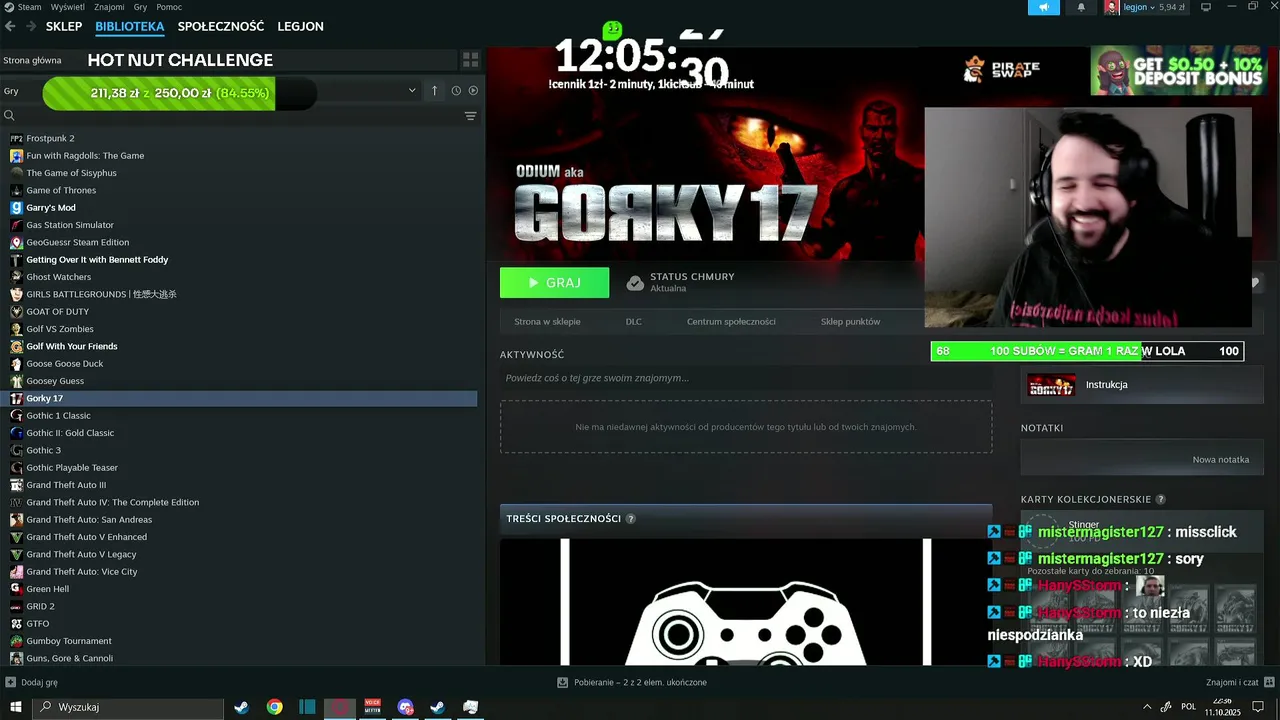Expand the Gry collection dropdown
Viewport: 1280px width, 720px height.
(412, 90)
